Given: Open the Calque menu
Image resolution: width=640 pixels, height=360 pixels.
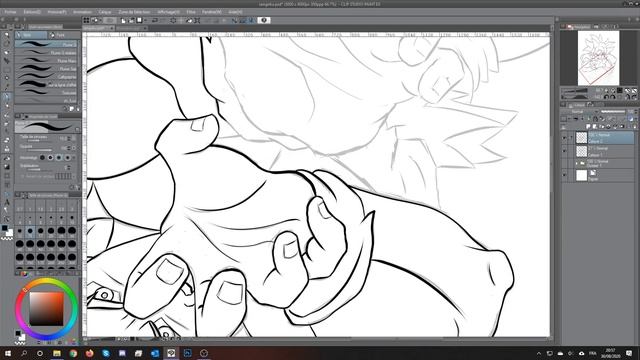Looking at the screenshot, I should (x=105, y=12).
